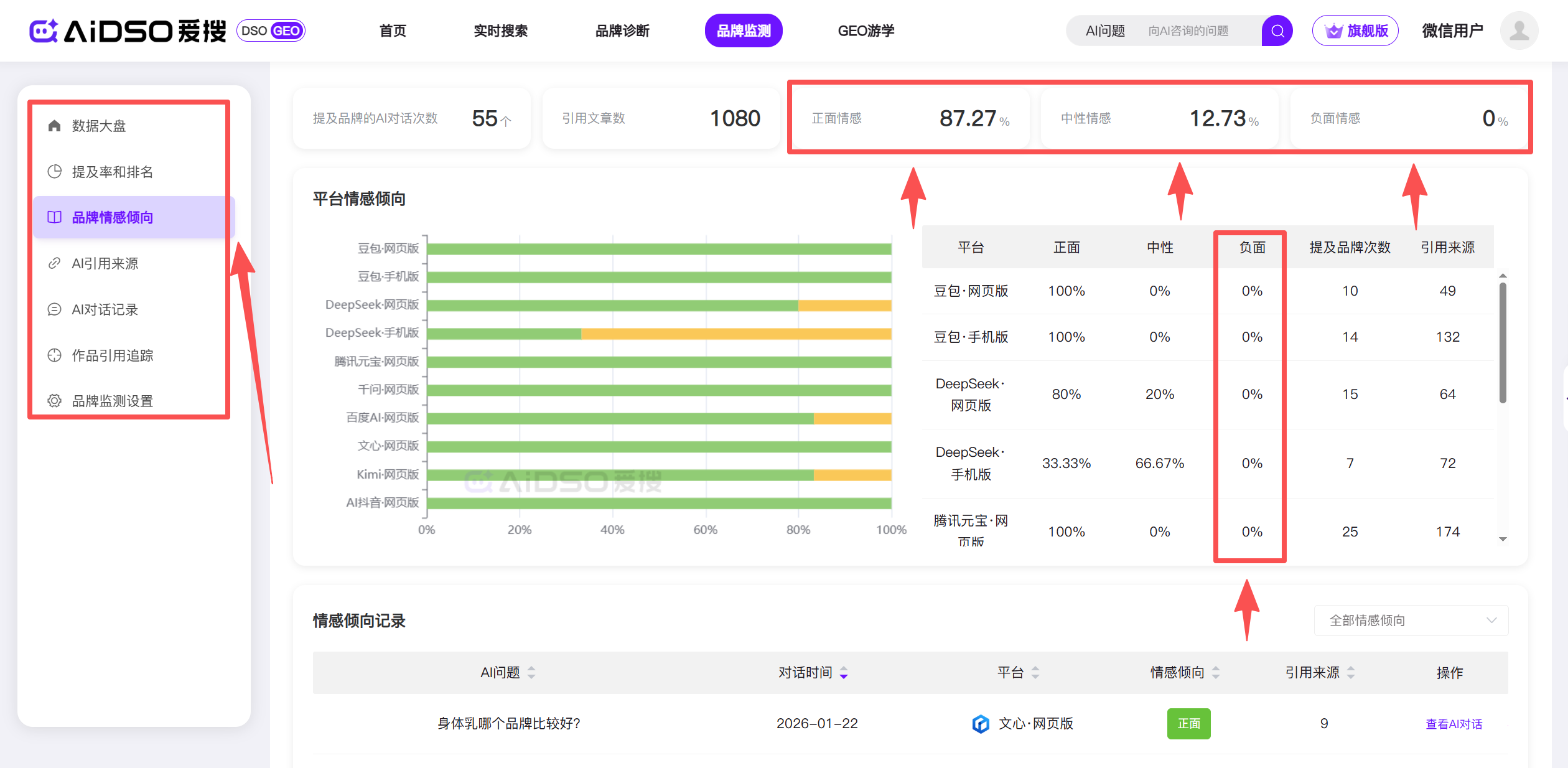Screen dimensions: 1568x768
Task: Sort records by 引用来源 column
Action: tap(1350, 672)
